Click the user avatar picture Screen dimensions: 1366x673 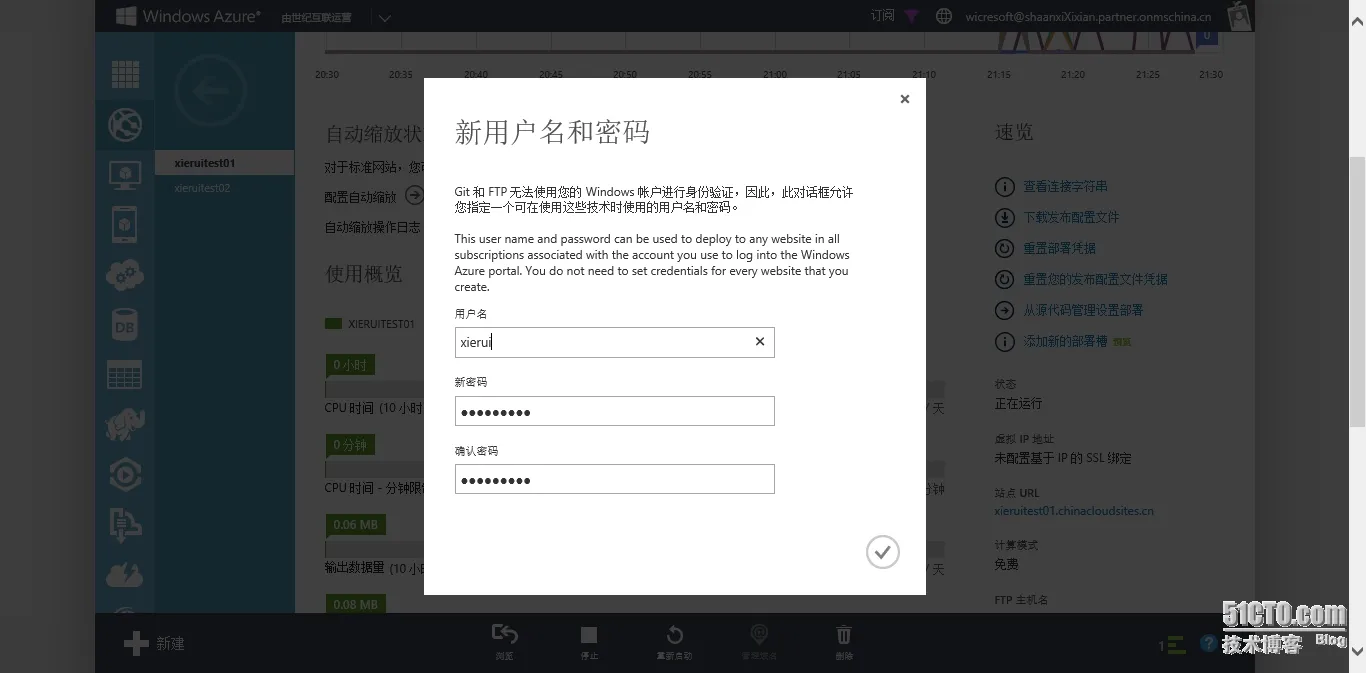click(x=1239, y=16)
